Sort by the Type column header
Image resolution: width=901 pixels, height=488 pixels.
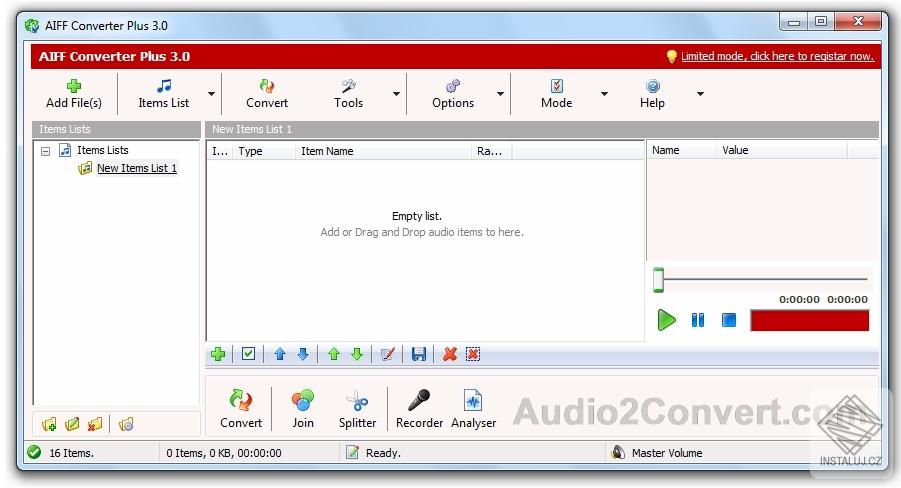[264, 151]
